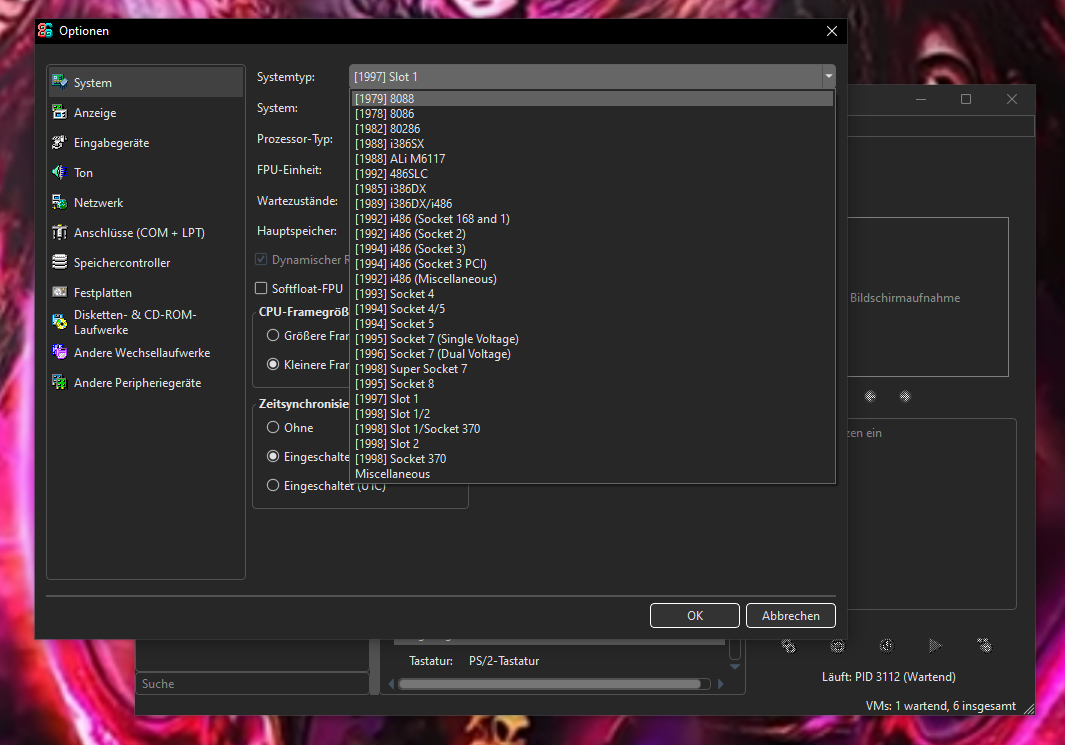Viewport: 1065px width, 745px height.
Task: Click the start VM arrow icon in the manager
Action: click(x=935, y=646)
